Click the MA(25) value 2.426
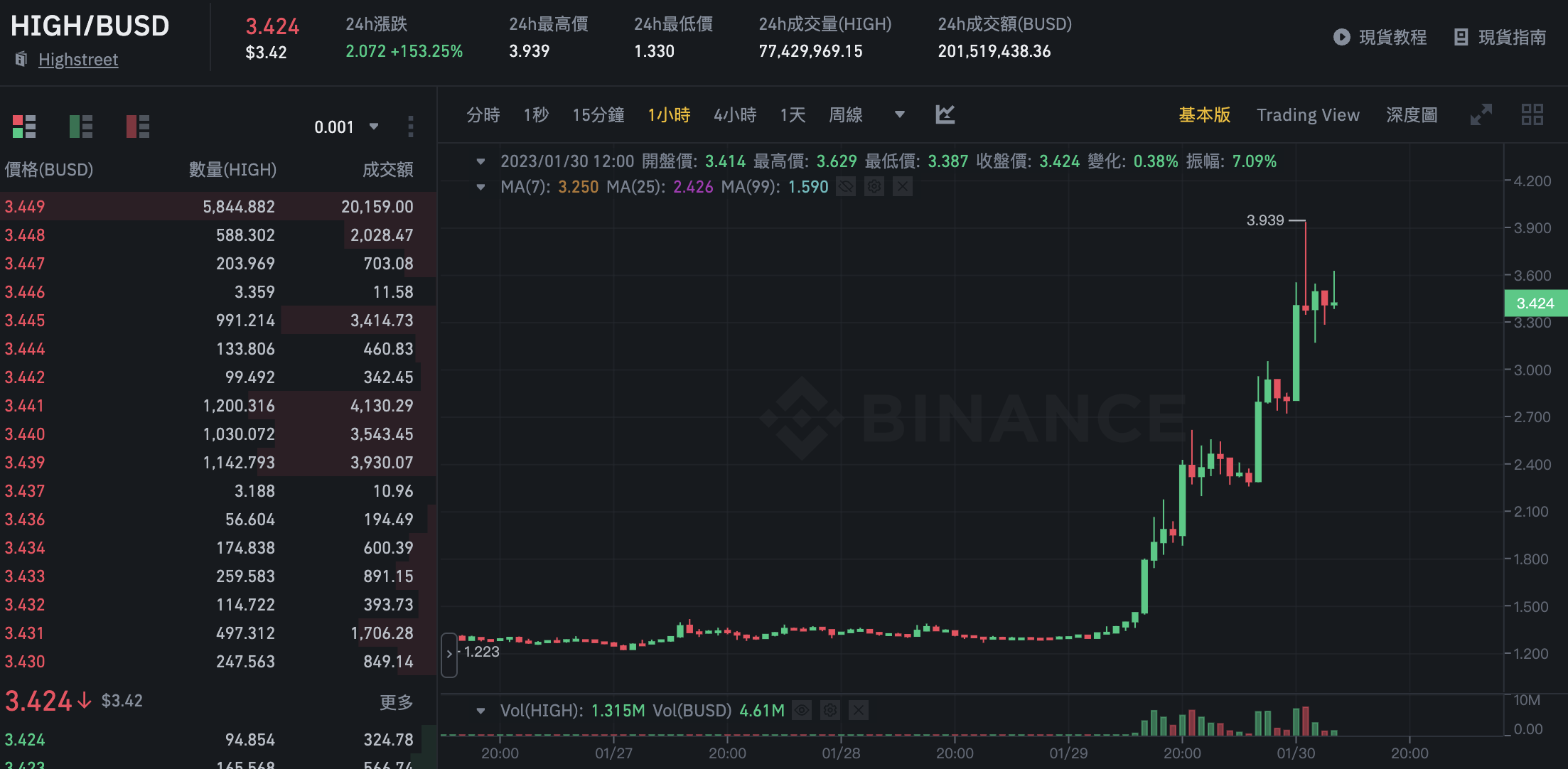 693,187
